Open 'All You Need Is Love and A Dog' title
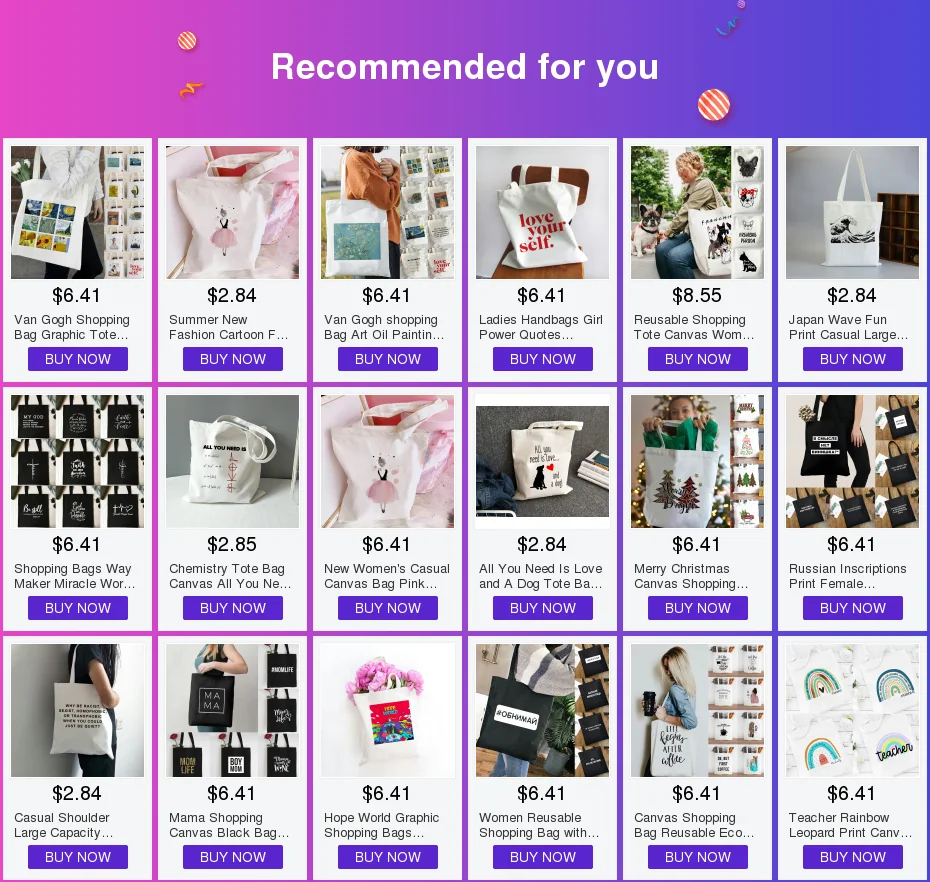 (x=541, y=577)
